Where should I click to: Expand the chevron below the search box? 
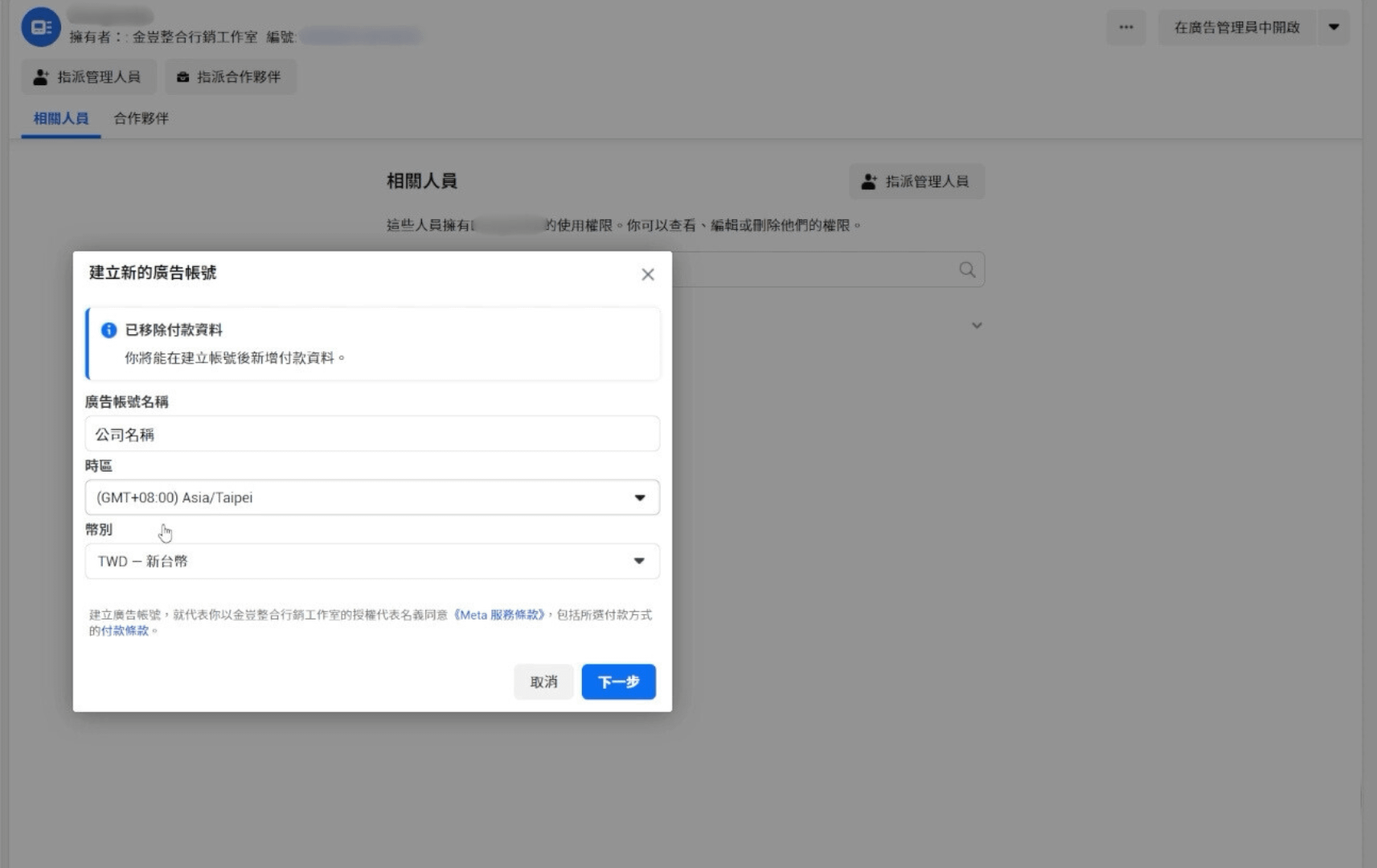pyautogui.click(x=977, y=325)
